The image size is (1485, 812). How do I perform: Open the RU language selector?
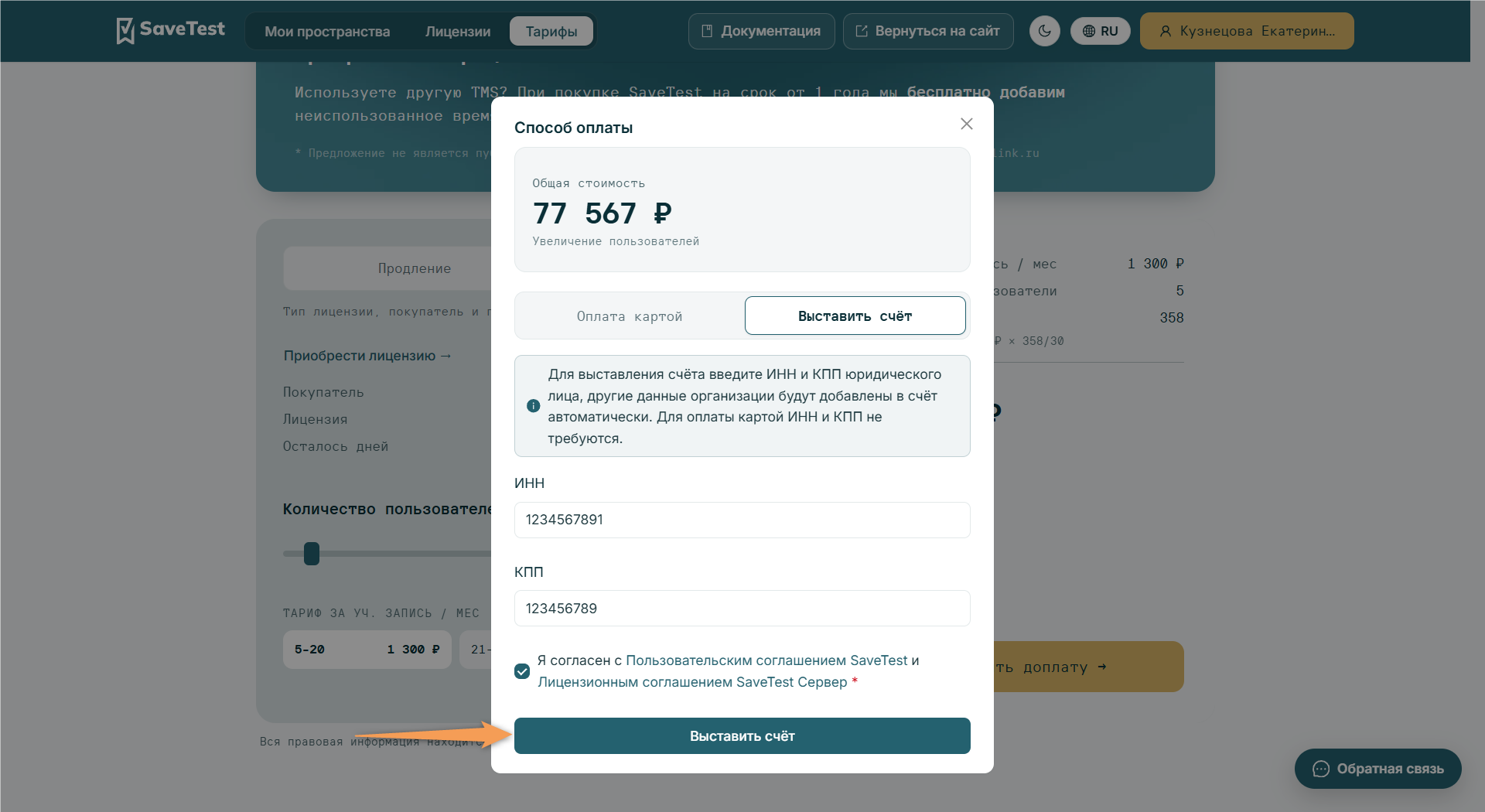click(1101, 31)
